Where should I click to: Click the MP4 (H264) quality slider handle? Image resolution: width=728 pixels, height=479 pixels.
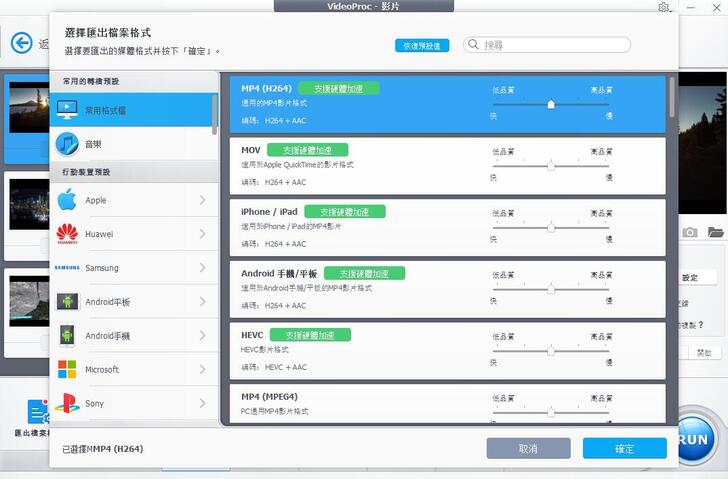[551, 104]
